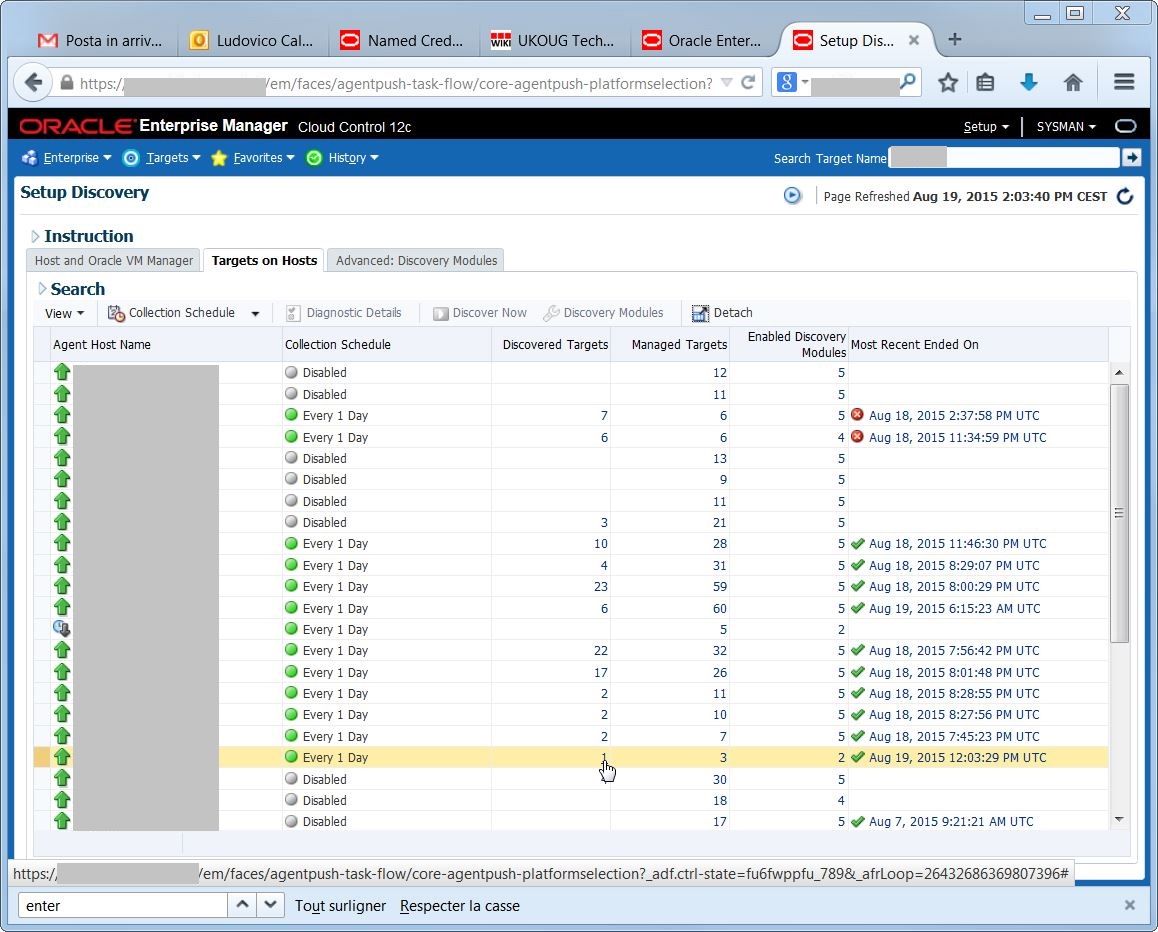Expand Collection Schedule dropdown arrow
The width and height of the screenshot is (1158, 932).
(x=255, y=314)
